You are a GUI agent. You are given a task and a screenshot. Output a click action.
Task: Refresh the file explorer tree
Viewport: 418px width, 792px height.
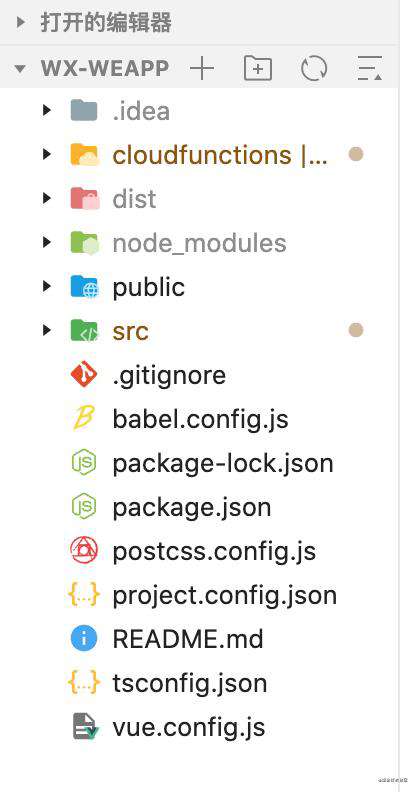tap(314, 68)
